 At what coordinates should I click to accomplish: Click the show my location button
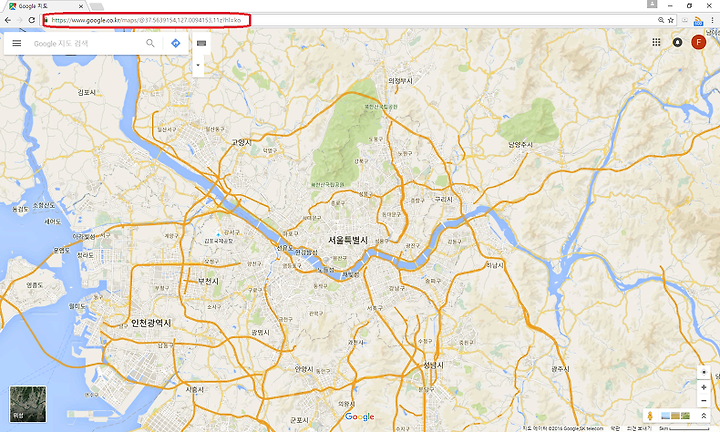703,372
